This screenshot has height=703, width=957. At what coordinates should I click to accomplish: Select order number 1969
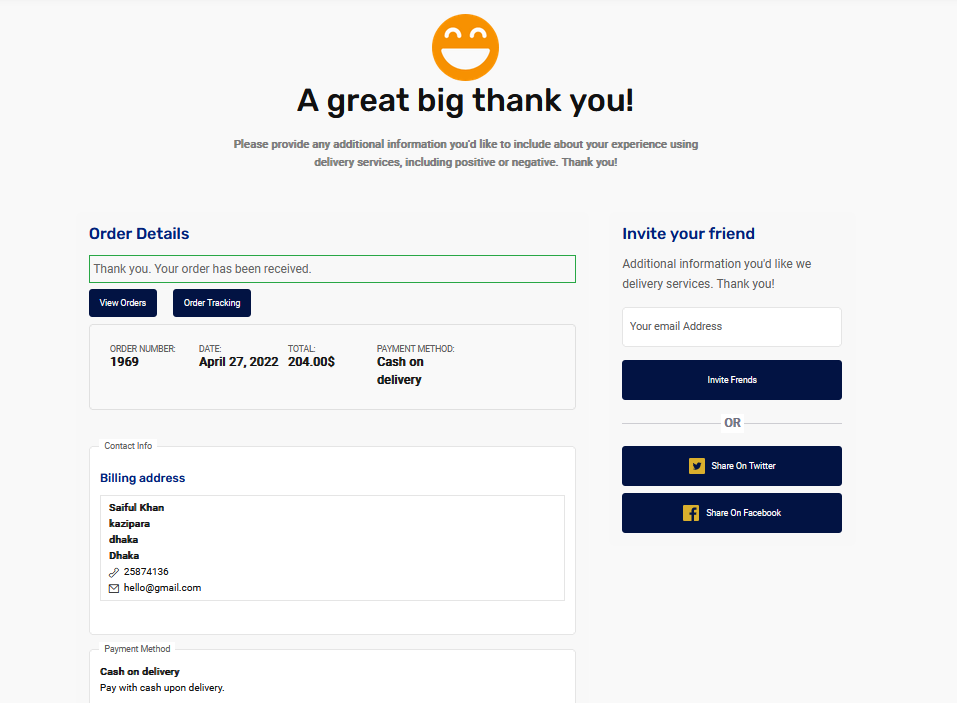click(125, 362)
